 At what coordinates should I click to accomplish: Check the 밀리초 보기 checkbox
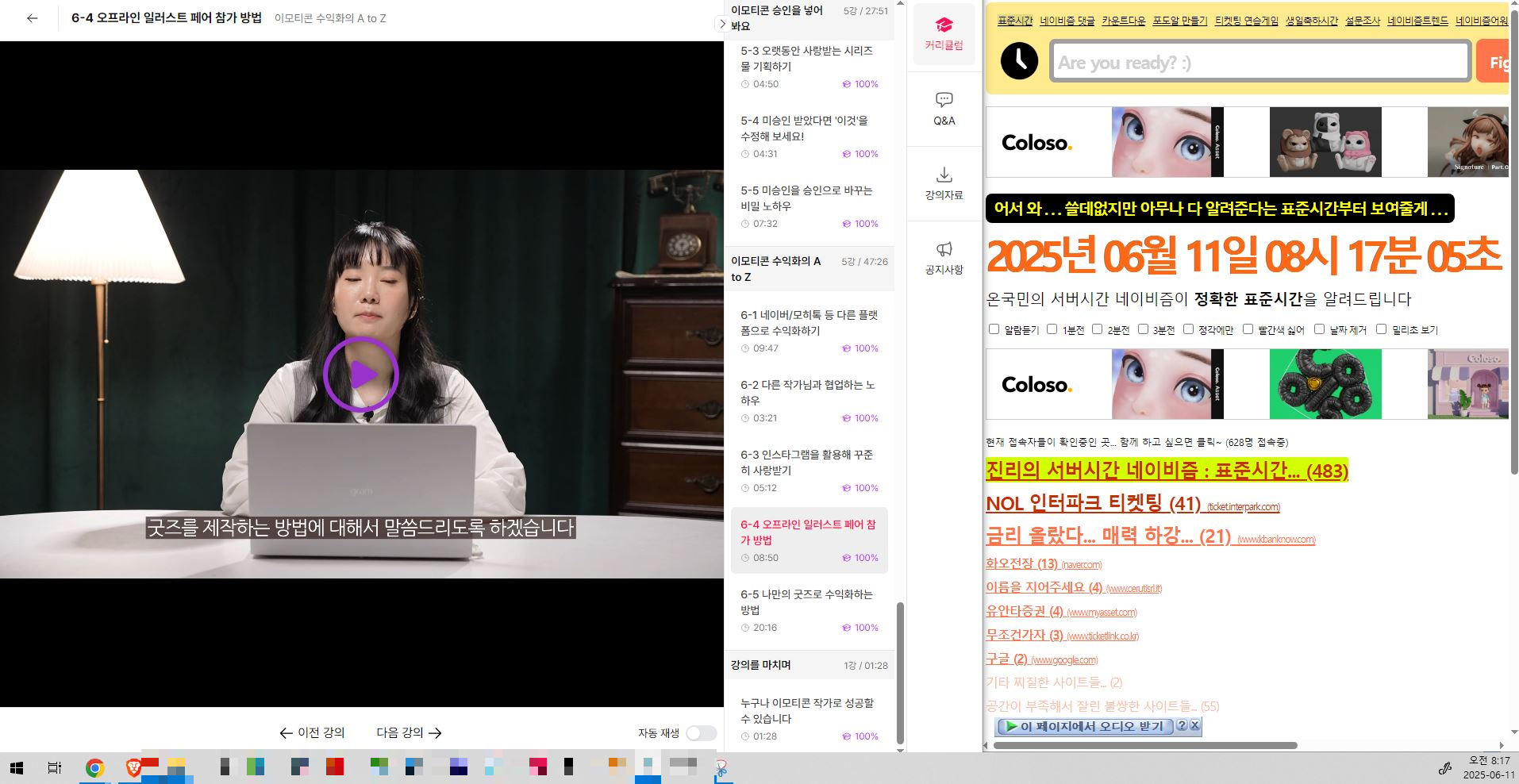coord(1381,329)
